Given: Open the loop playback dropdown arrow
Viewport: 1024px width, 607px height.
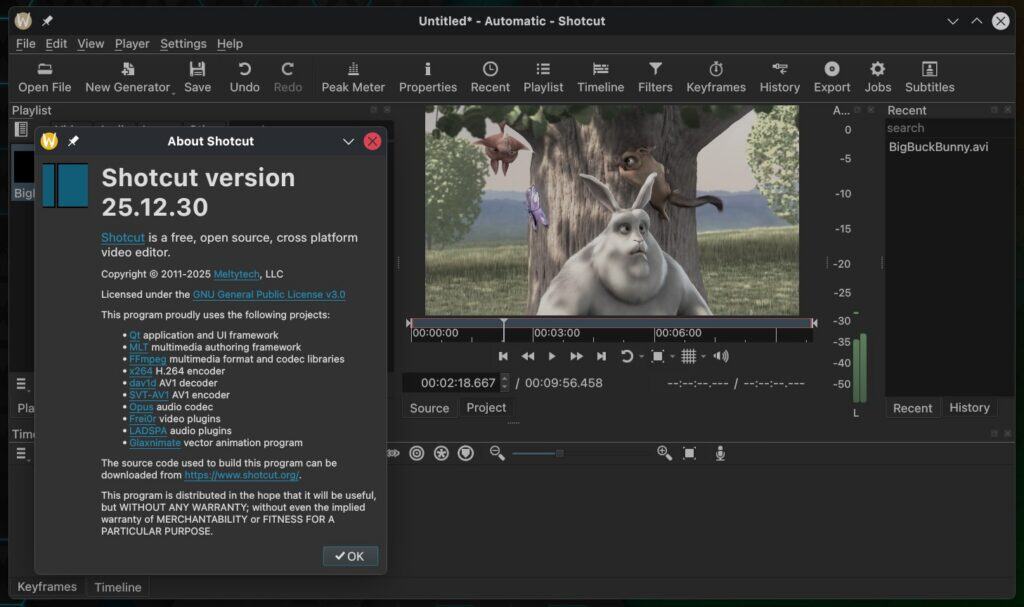Looking at the screenshot, I should pyautogui.click(x=642, y=356).
